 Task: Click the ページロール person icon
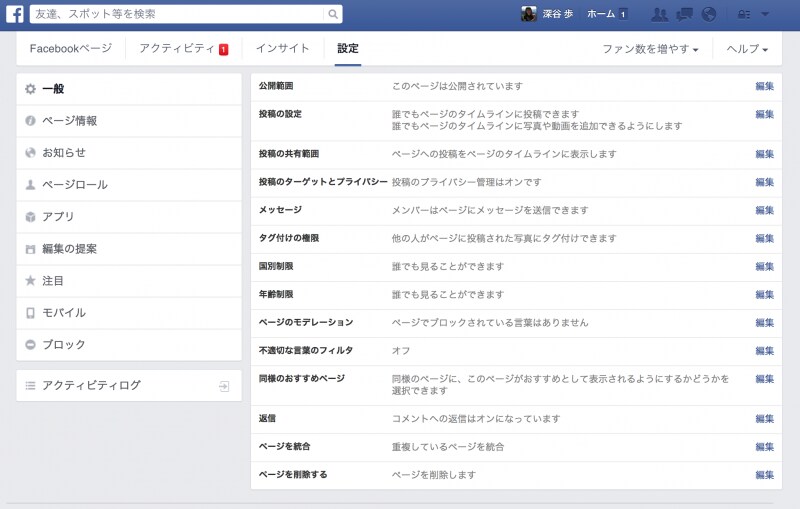pyautogui.click(x=31, y=185)
